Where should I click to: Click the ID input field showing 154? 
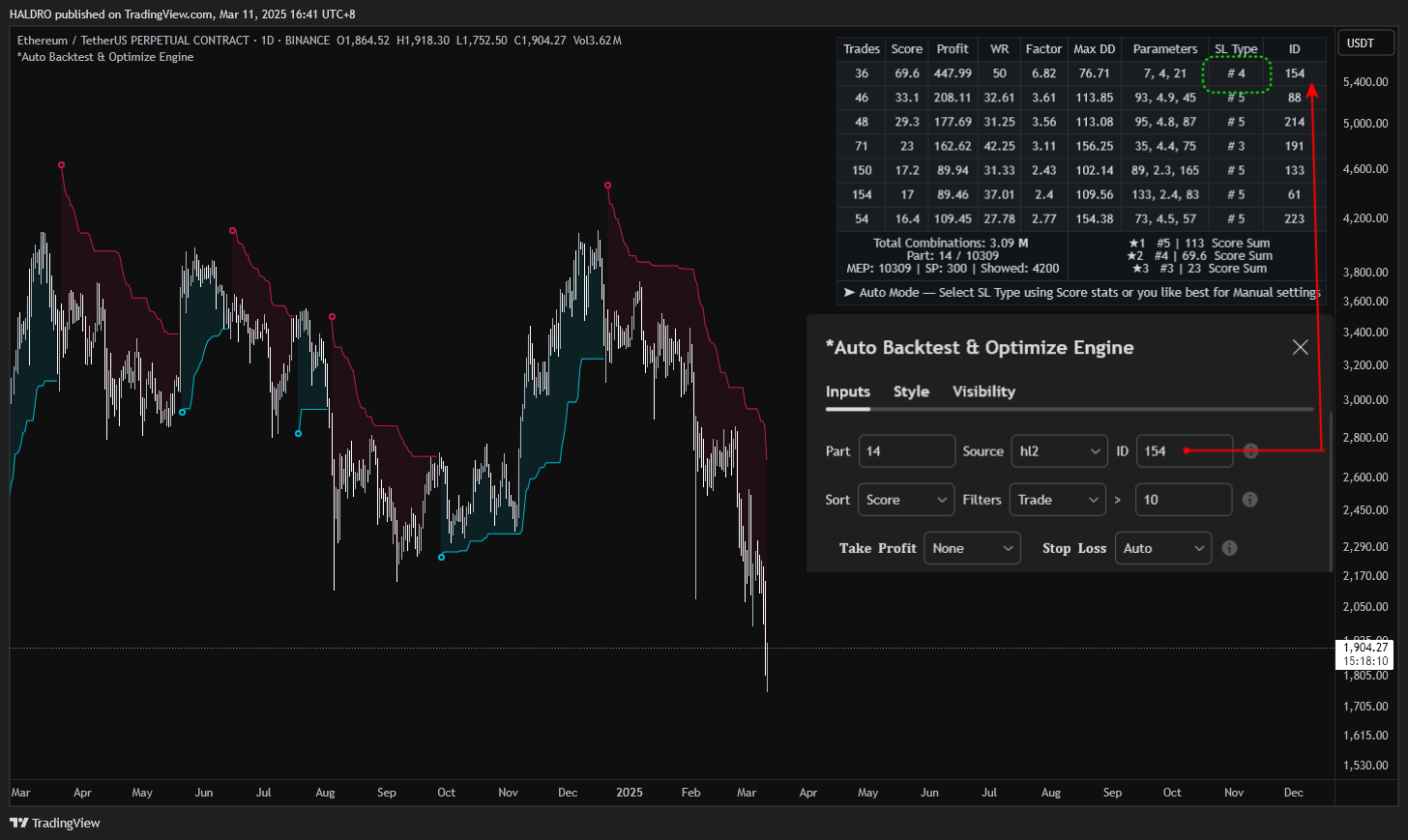pyautogui.click(x=1185, y=451)
